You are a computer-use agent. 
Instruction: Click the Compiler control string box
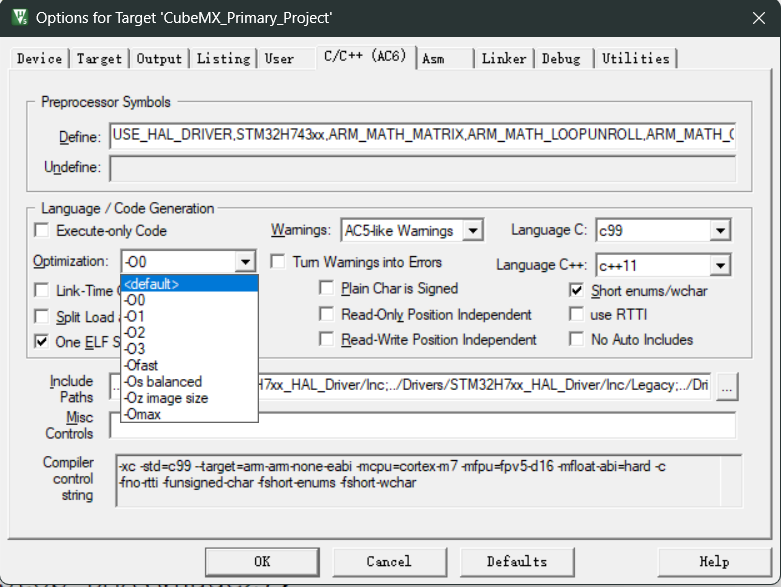click(428, 480)
